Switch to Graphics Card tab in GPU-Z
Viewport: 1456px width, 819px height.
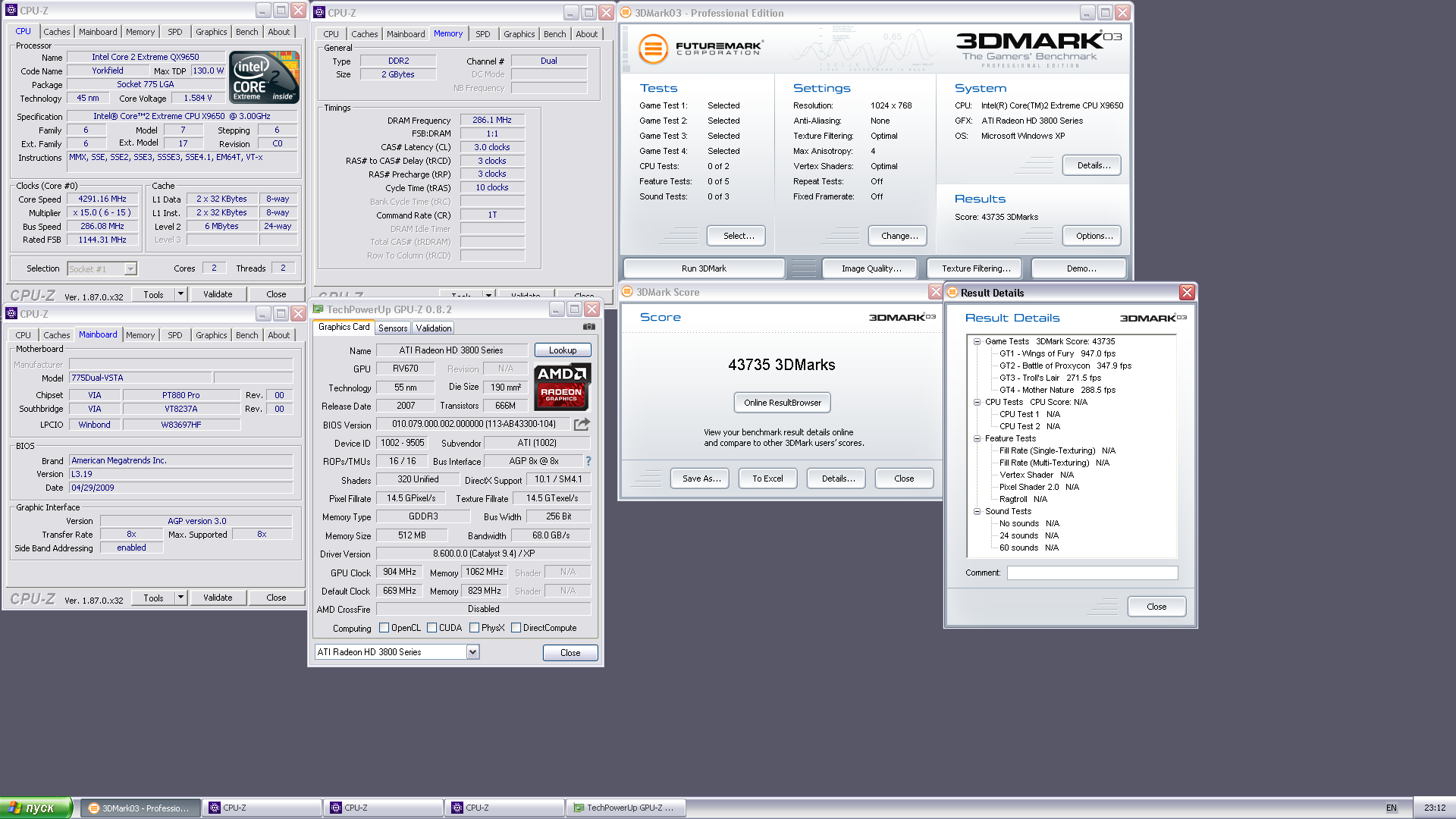point(344,327)
